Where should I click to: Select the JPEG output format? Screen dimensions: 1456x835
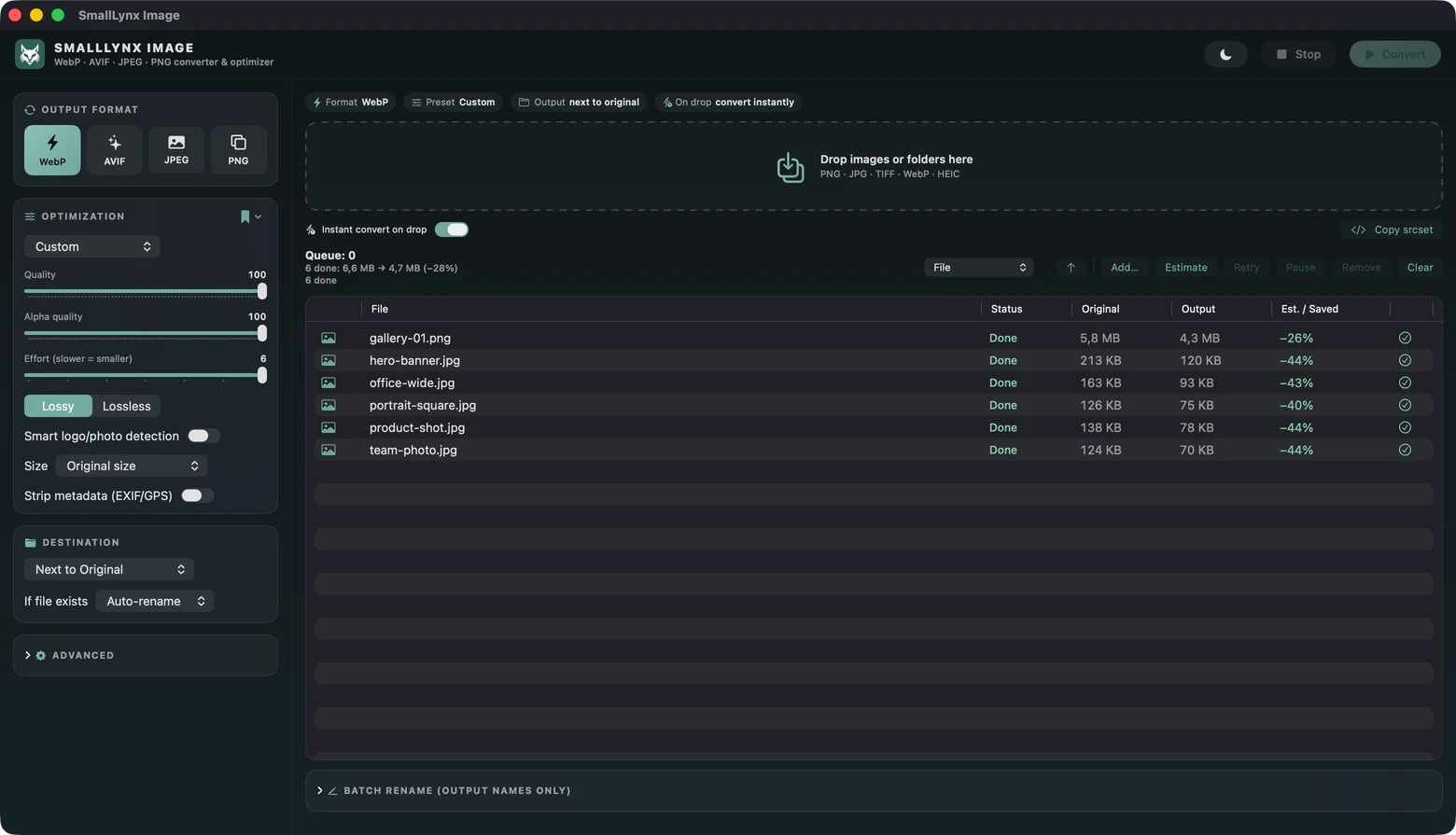pyautogui.click(x=176, y=150)
